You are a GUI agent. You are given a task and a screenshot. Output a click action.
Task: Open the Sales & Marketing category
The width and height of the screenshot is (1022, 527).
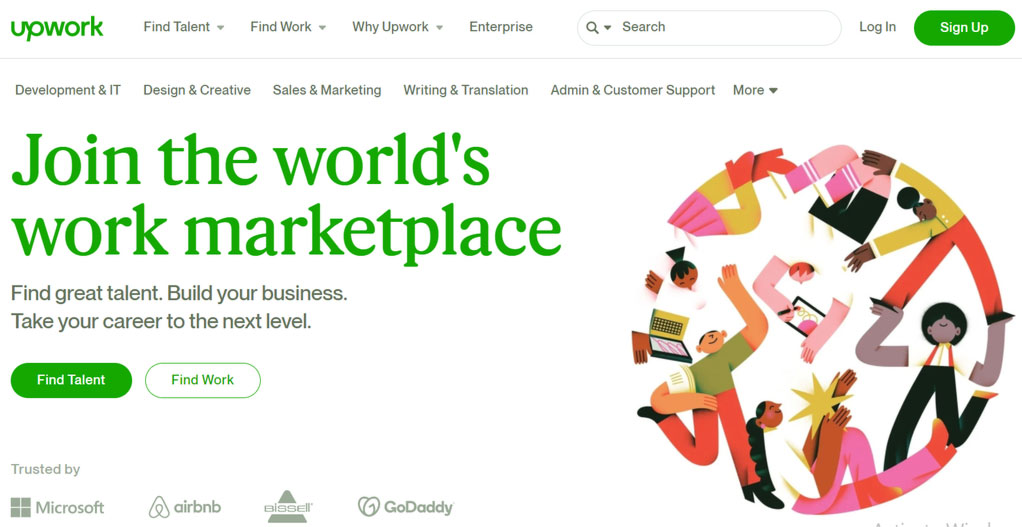pos(327,91)
